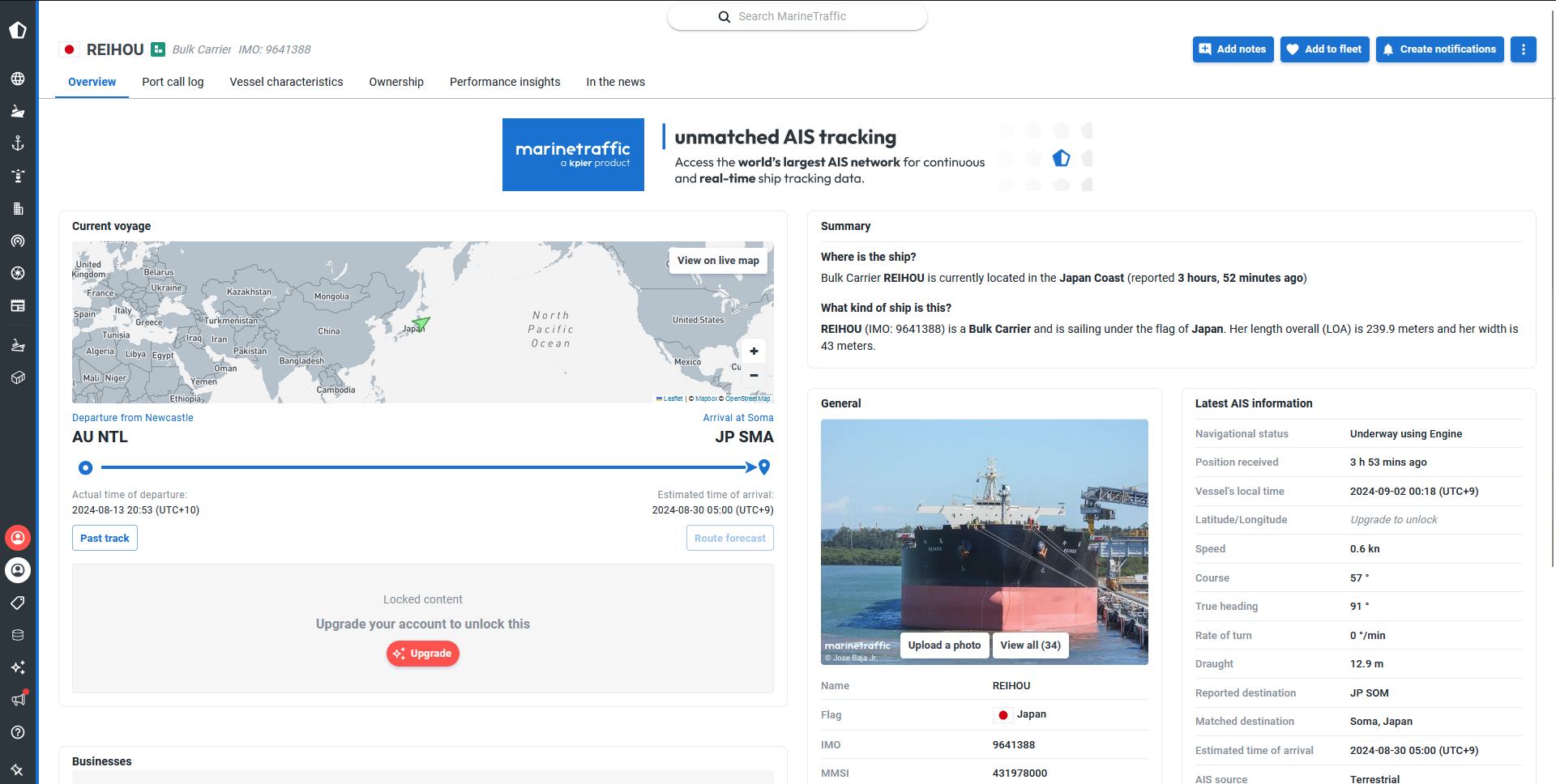Screen dimensions: 1556x784
Task: Zoom out on the voyage map
Action: point(754,375)
